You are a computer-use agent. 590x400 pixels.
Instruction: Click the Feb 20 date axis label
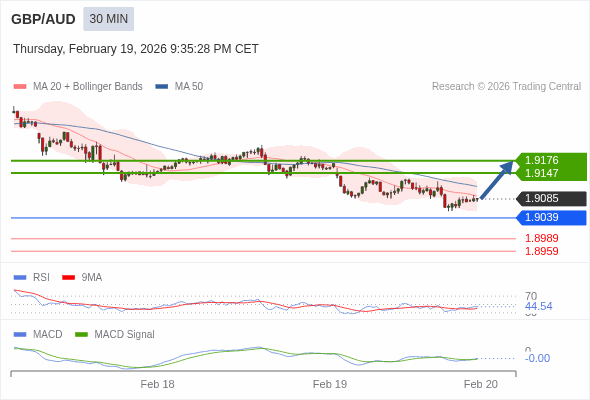tap(481, 384)
